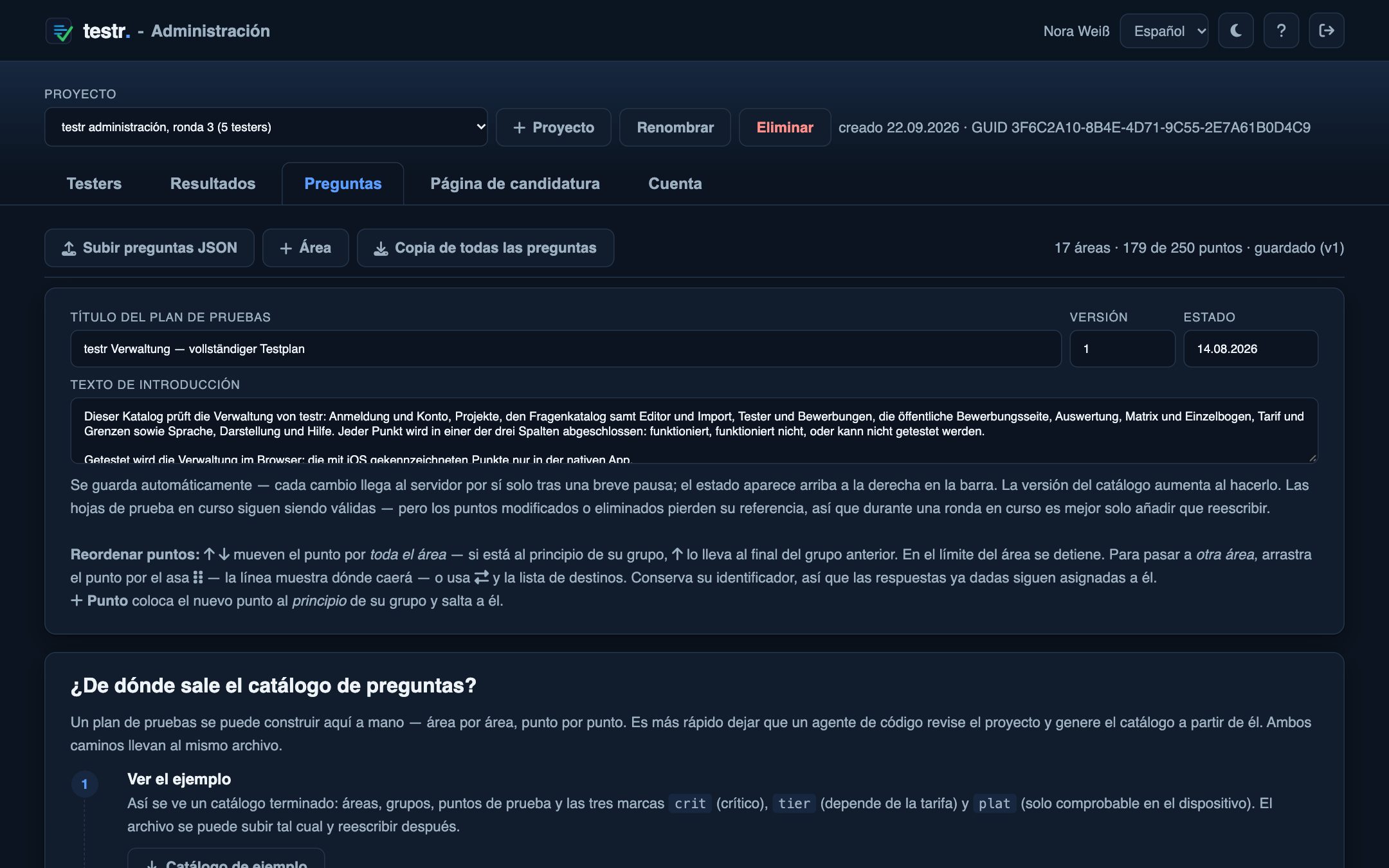The image size is (1389, 868).
Task: Click inside the Texto de introducción textarea
Action: click(x=694, y=431)
